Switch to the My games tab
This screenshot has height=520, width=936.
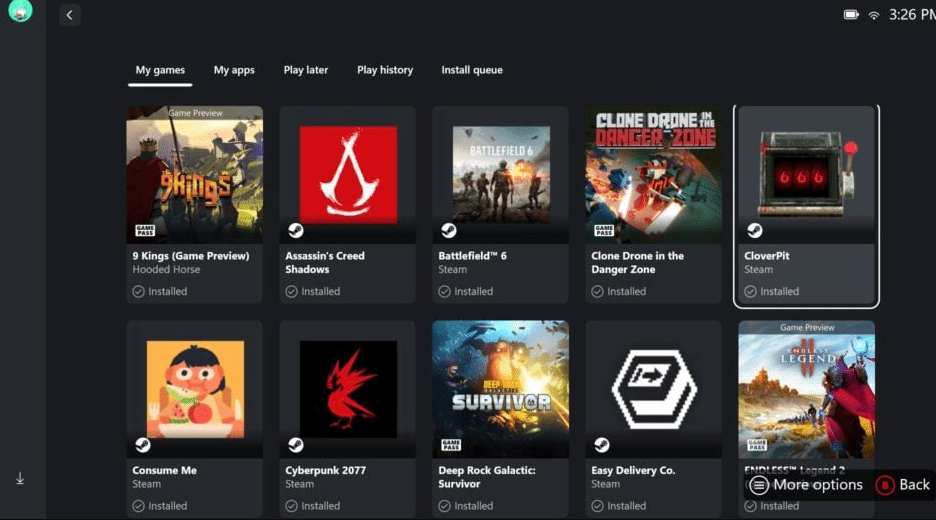(x=160, y=70)
